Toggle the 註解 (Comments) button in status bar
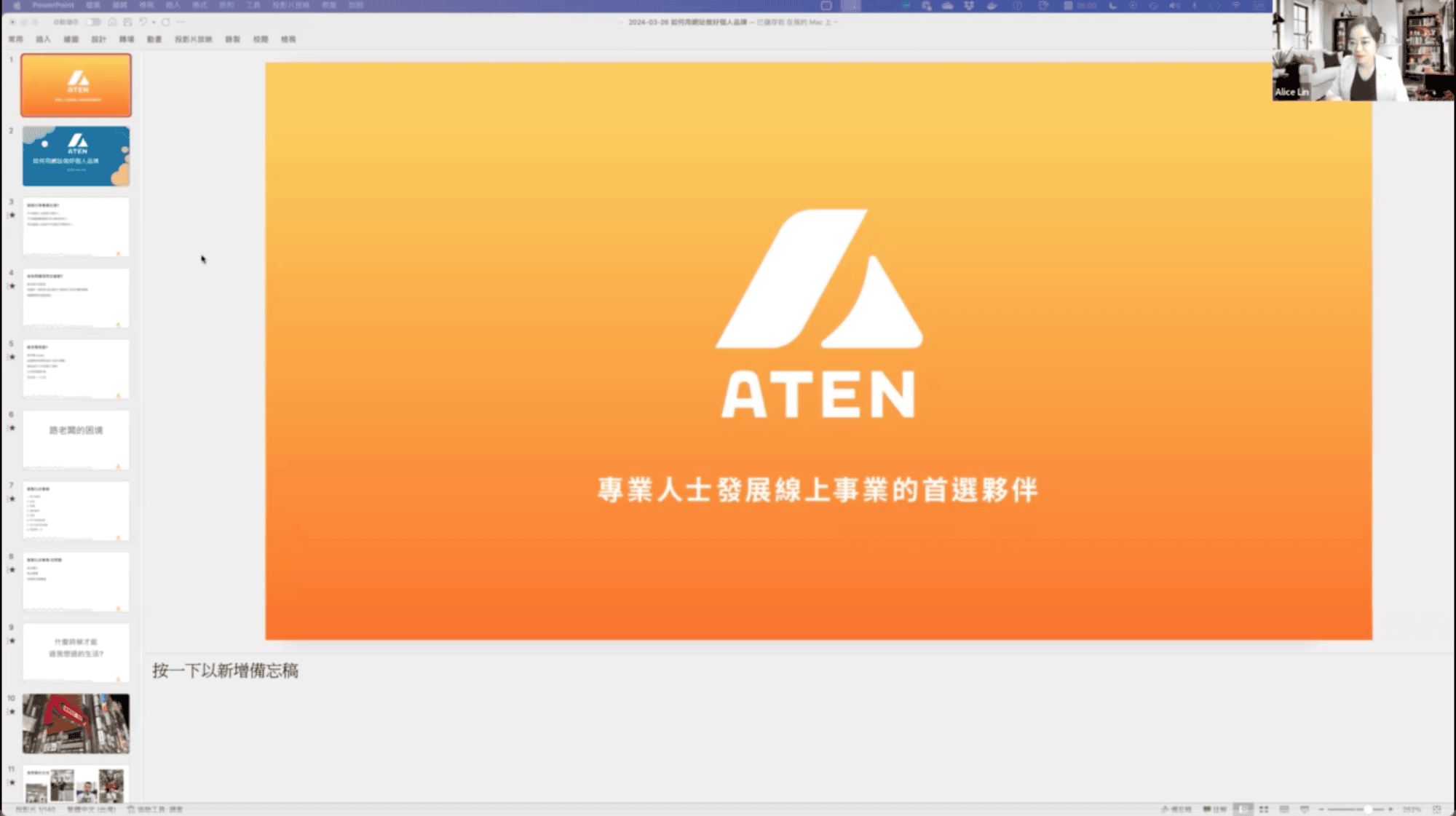This screenshot has width=1456, height=816. 1214,809
